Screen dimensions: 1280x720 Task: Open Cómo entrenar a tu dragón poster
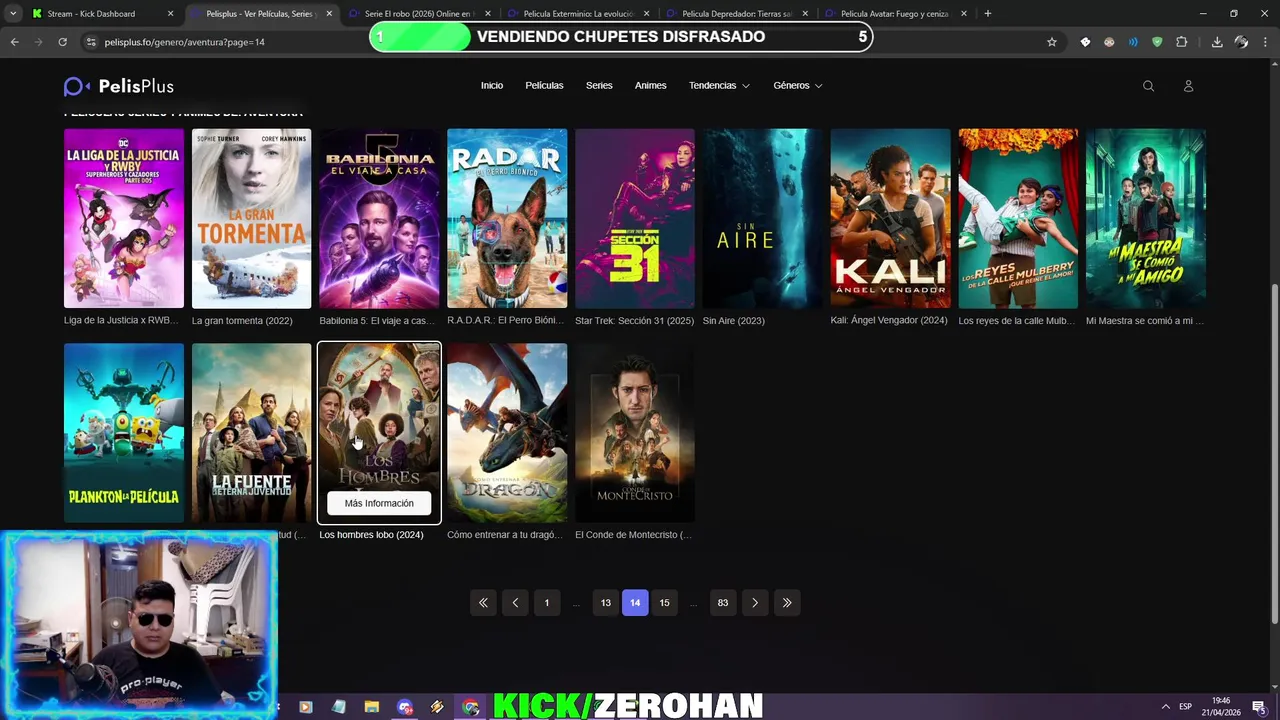point(507,433)
